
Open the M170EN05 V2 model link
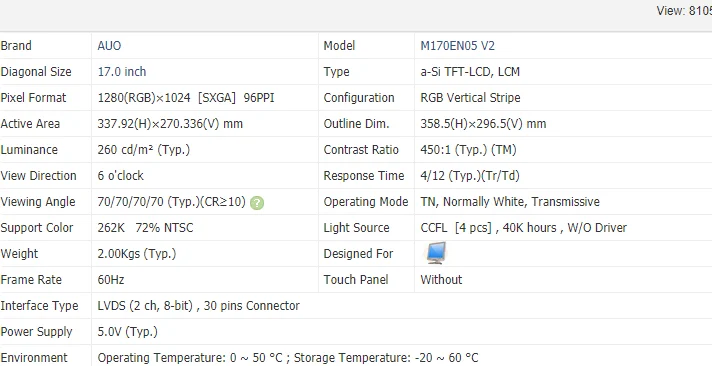457,46
